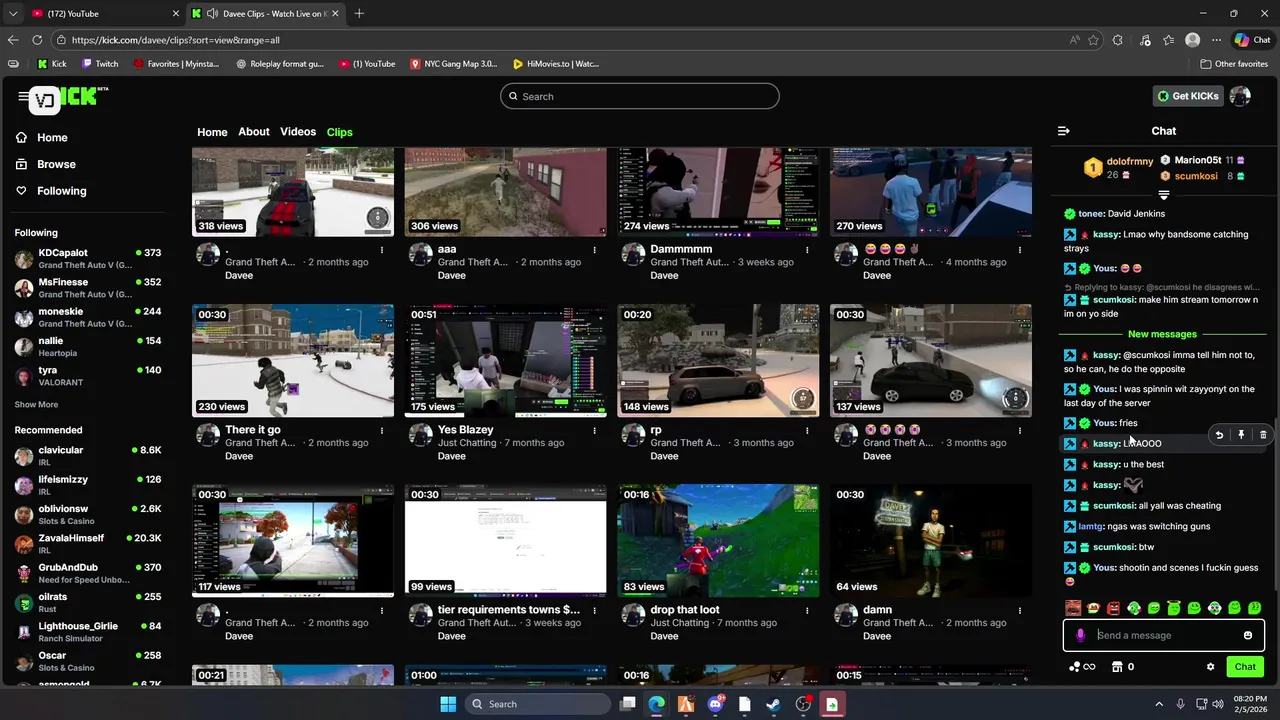Open clavicular avatar under Recommended
The image size is (1280, 720).
[x=24, y=456]
